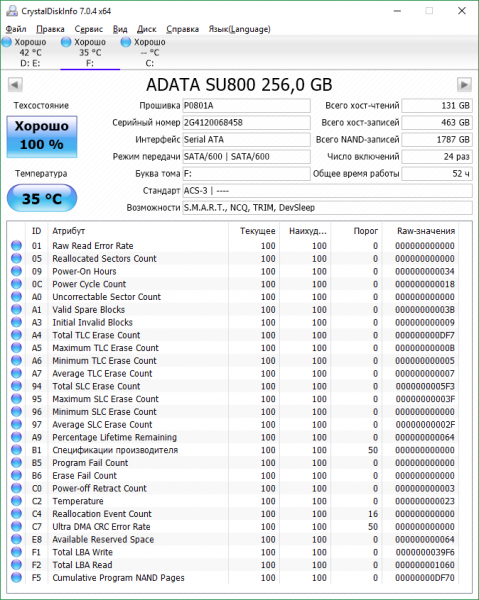
Task: Click status orb for Total TLC Erase Count
Action: [x=16, y=335]
